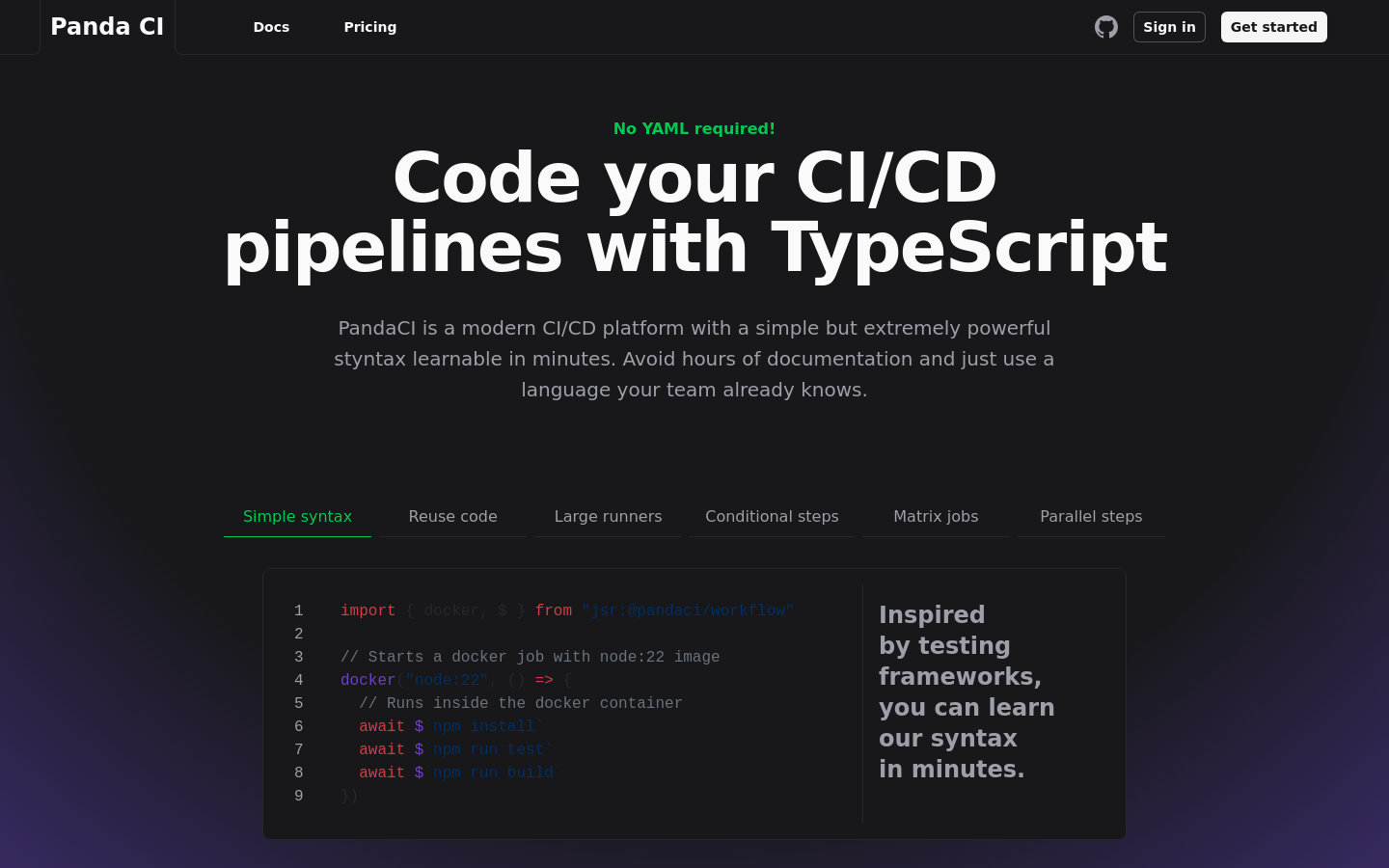Switch to the Matrix jobs tab
The width and height of the screenshot is (1389, 868).
pyautogui.click(x=936, y=517)
